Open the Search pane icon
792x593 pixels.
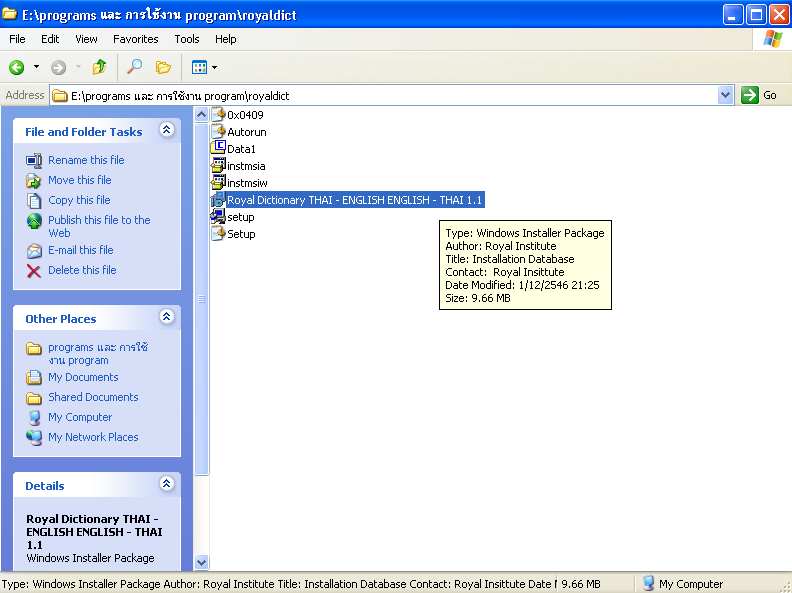(x=134, y=67)
